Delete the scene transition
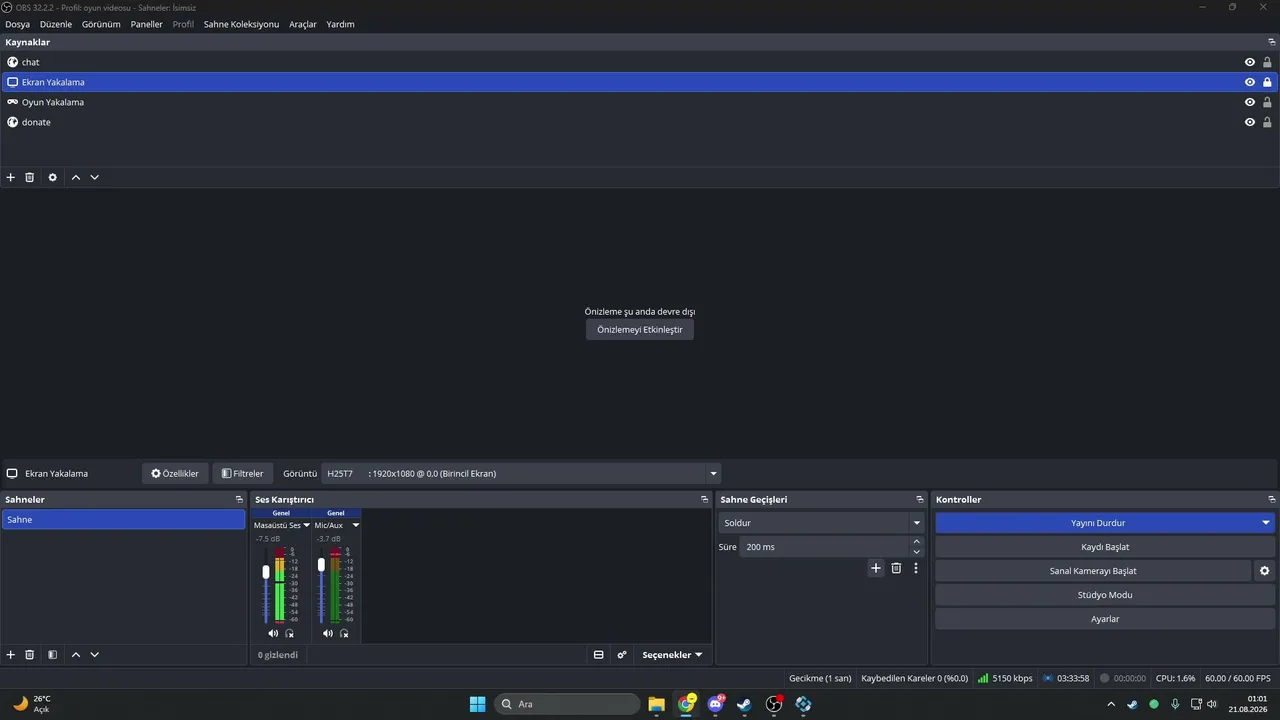This screenshot has height=720, width=1280. coord(896,568)
